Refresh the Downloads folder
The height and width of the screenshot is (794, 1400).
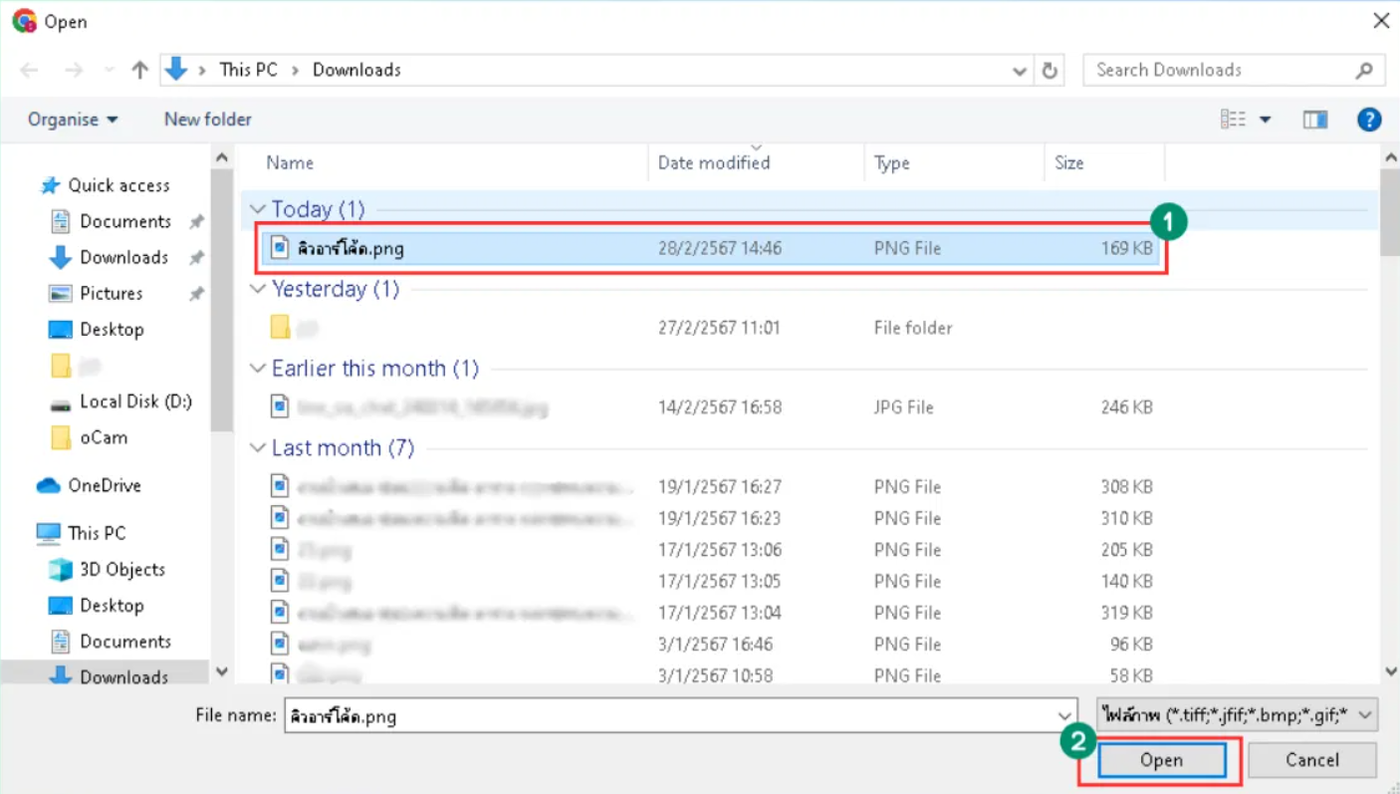click(1050, 70)
